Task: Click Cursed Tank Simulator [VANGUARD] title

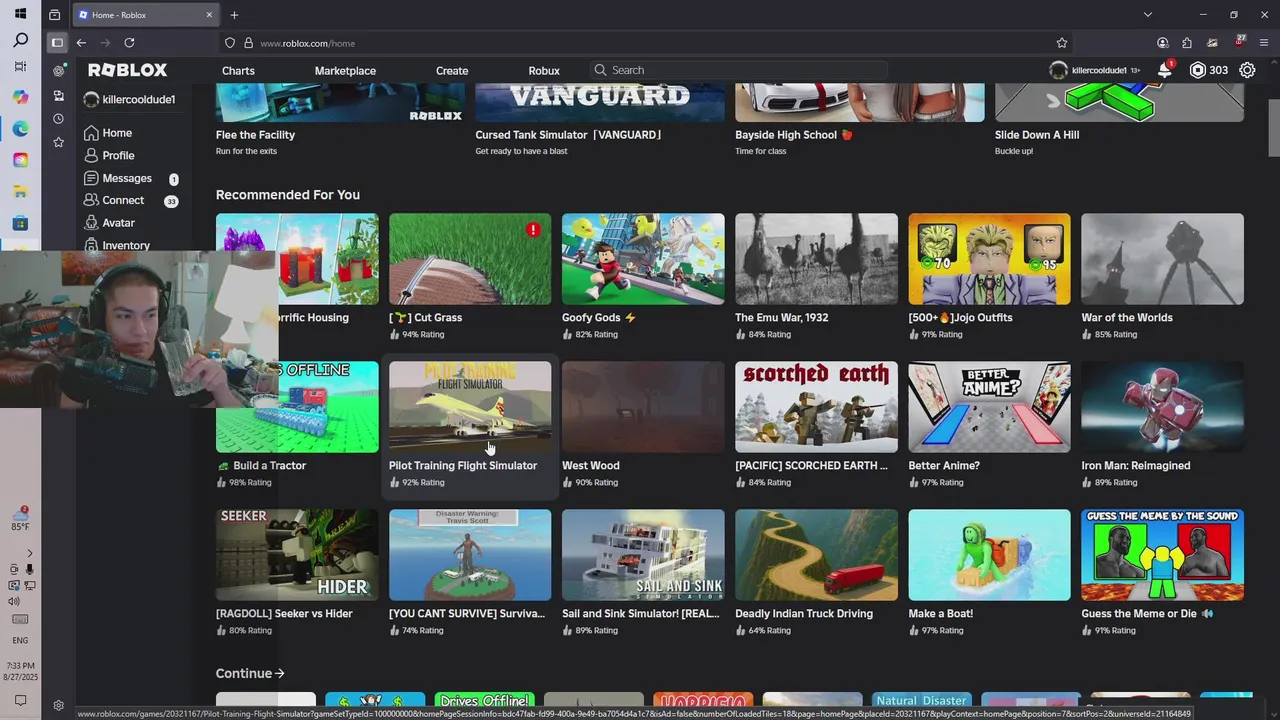Action: [x=568, y=135]
